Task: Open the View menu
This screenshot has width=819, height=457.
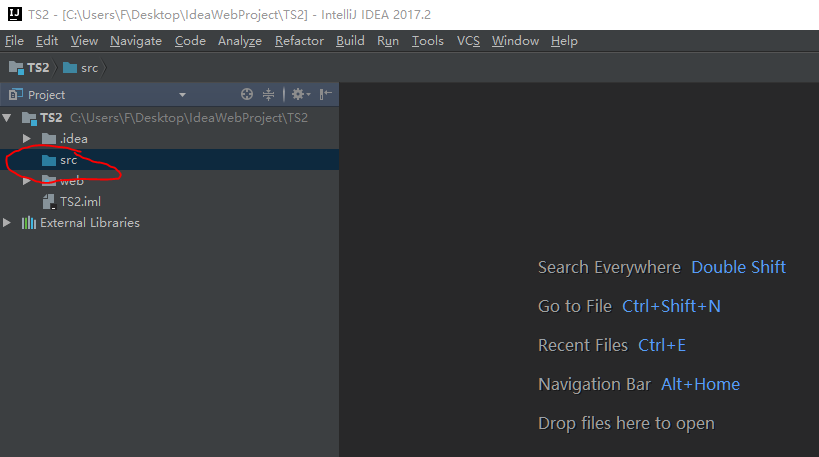Action: pyautogui.click(x=84, y=41)
